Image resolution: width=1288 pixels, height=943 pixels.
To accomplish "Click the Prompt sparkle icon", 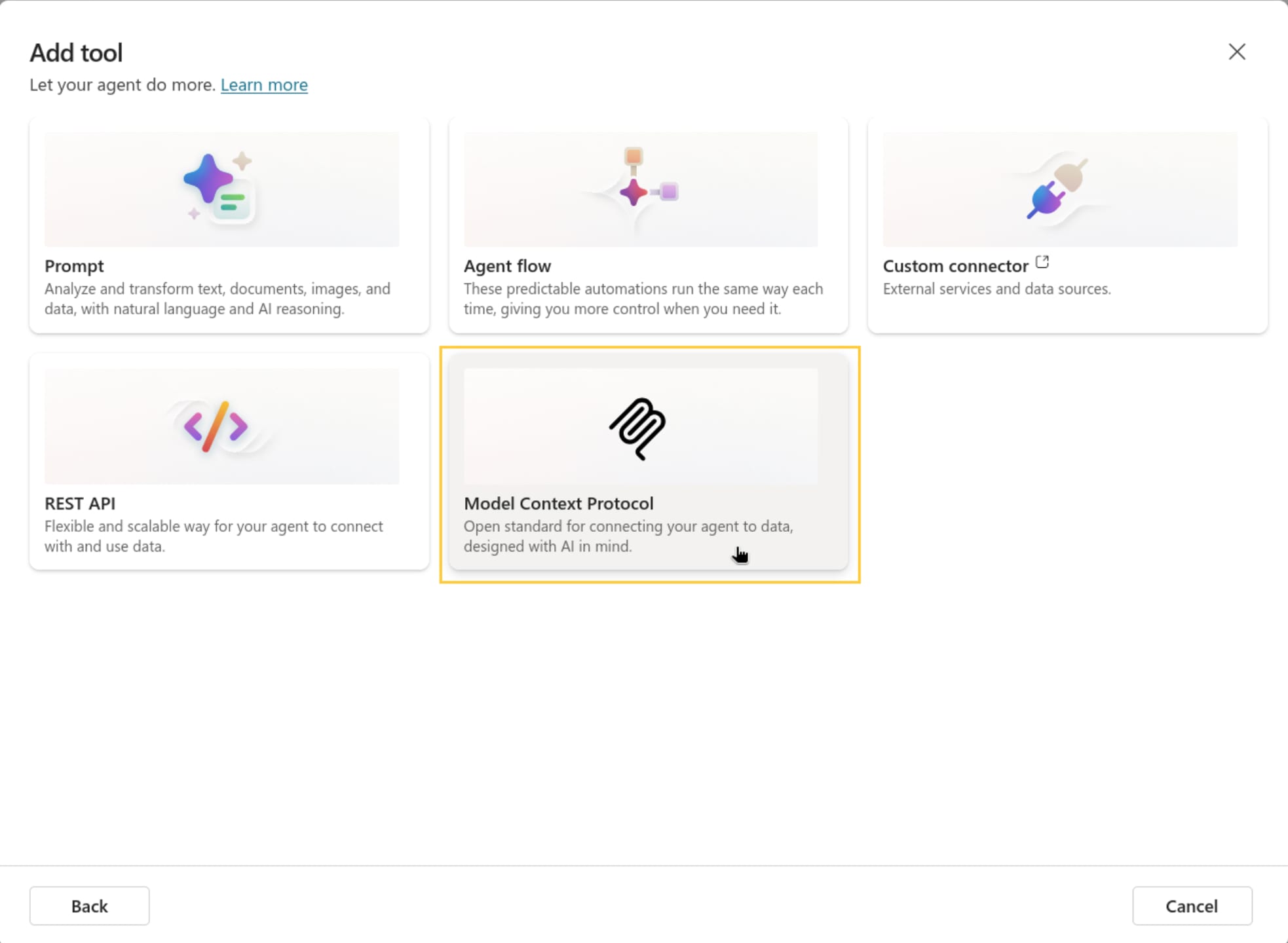I will click(219, 187).
